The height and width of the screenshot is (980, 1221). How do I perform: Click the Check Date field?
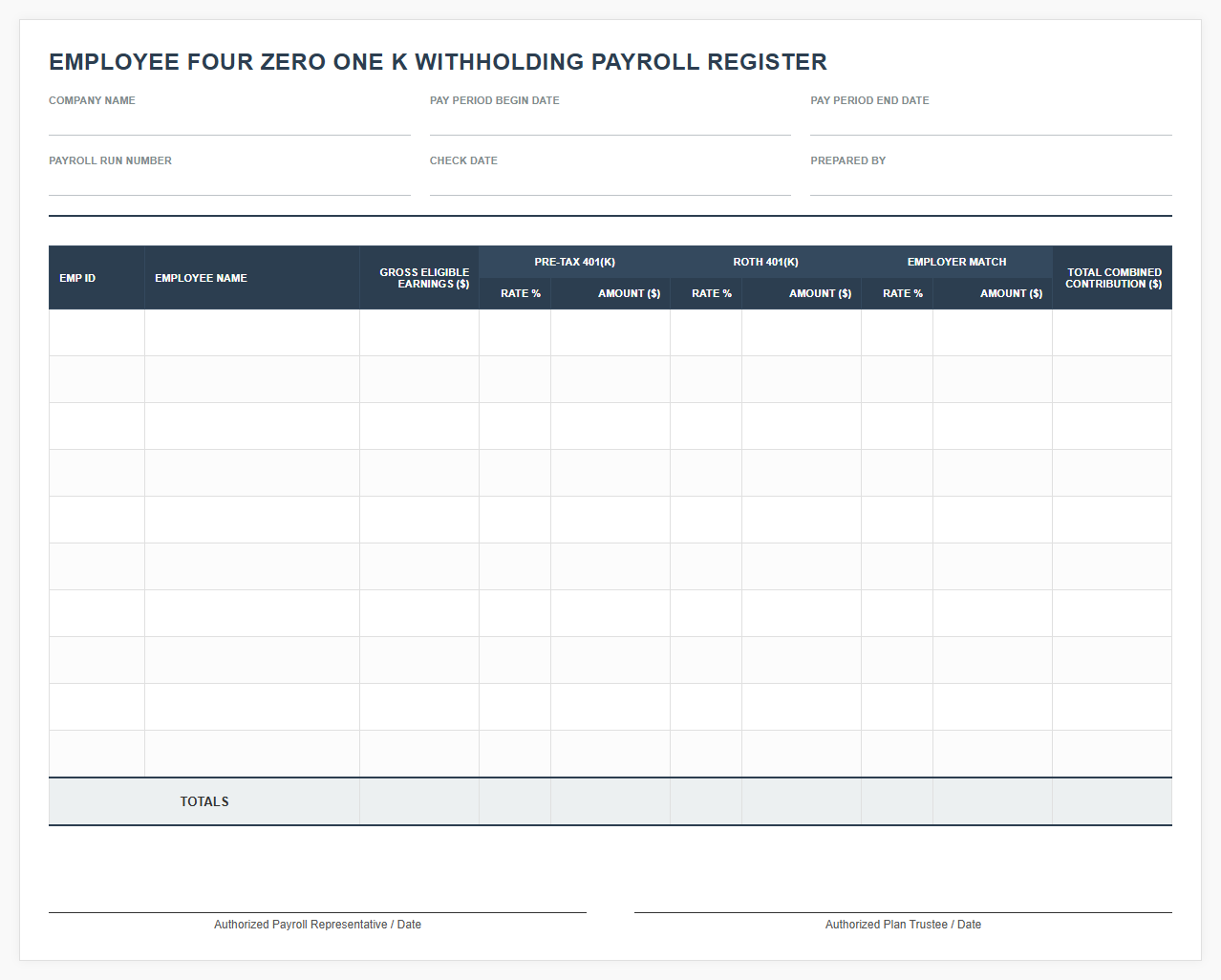[x=610, y=183]
